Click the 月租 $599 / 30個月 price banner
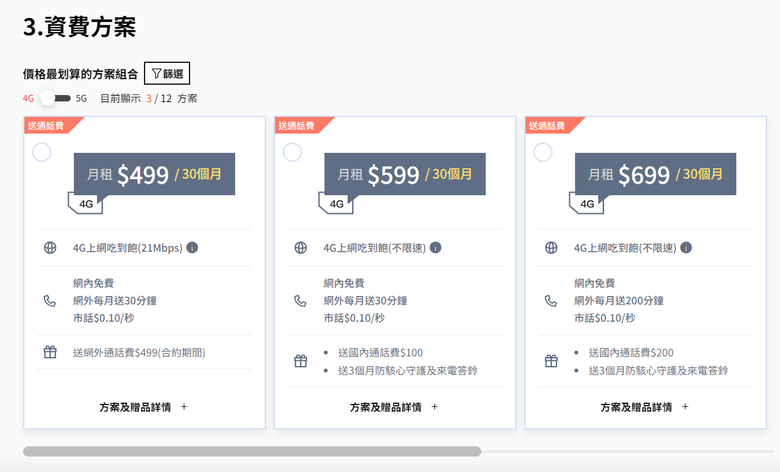Image resolution: width=780 pixels, height=472 pixels. click(x=405, y=174)
